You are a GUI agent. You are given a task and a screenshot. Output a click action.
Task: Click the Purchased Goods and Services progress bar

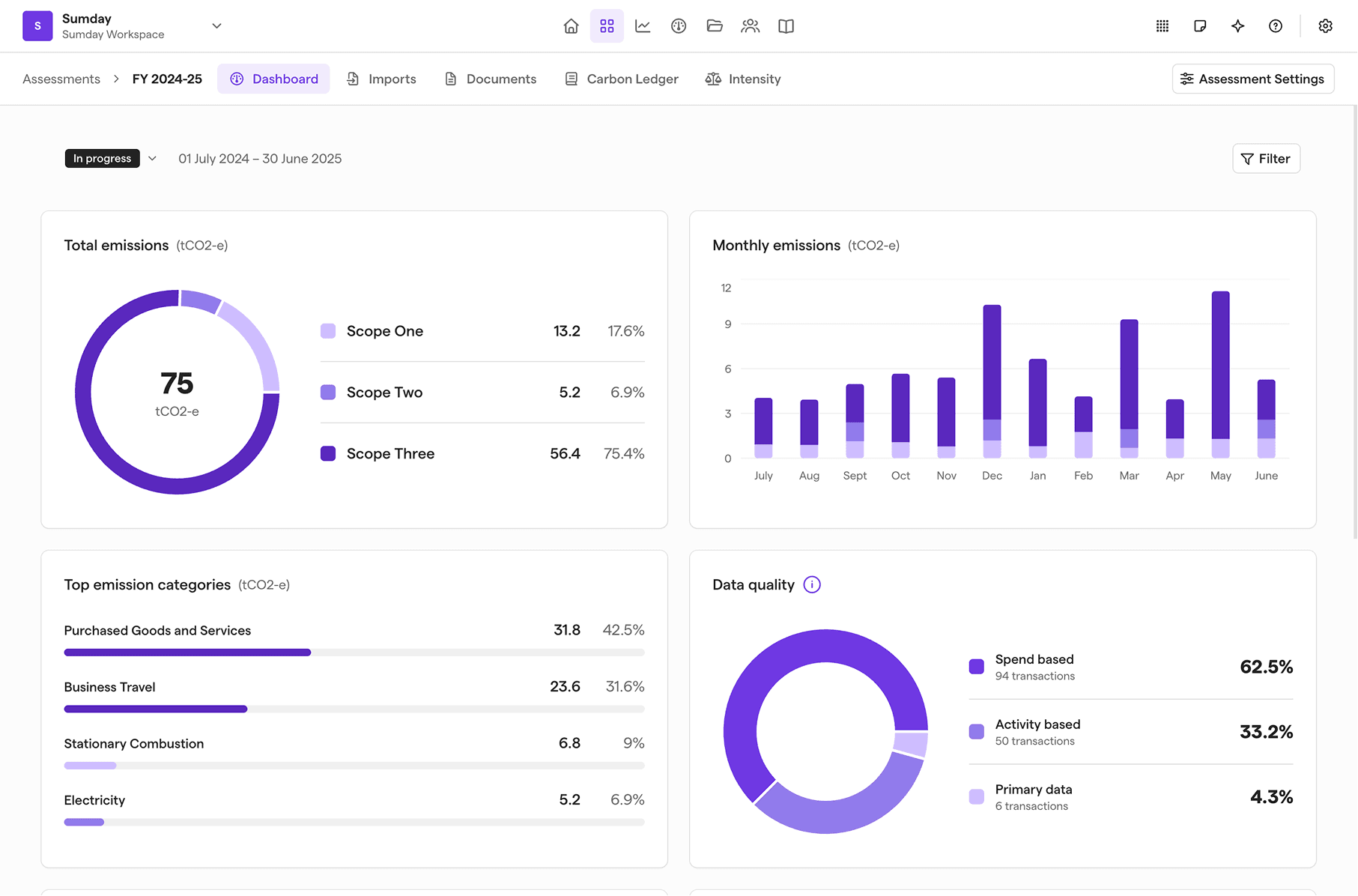pyautogui.click(x=354, y=653)
